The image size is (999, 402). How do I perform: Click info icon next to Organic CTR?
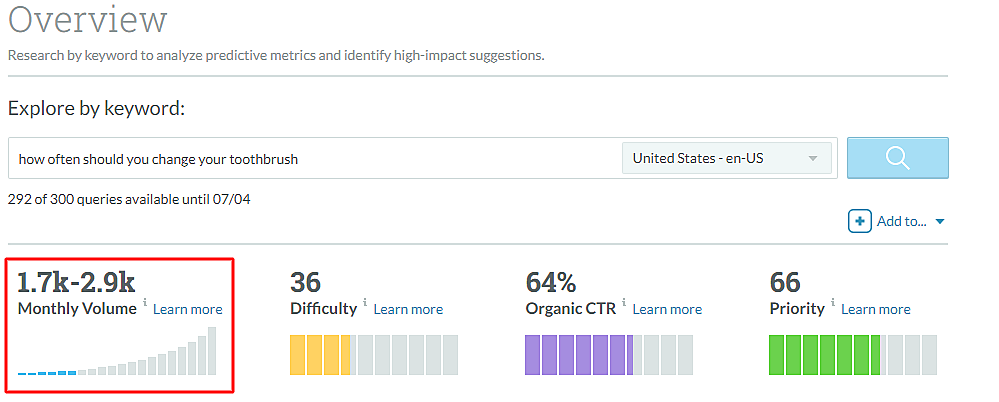pyautogui.click(x=623, y=303)
